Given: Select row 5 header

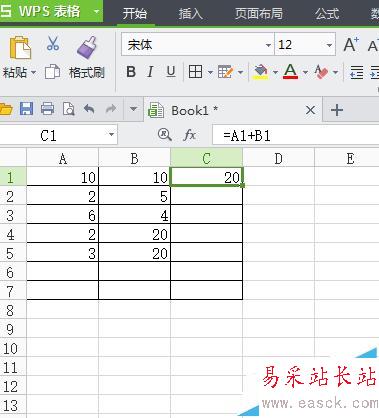Looking at the screenshot, I should [x=13, y=252].
